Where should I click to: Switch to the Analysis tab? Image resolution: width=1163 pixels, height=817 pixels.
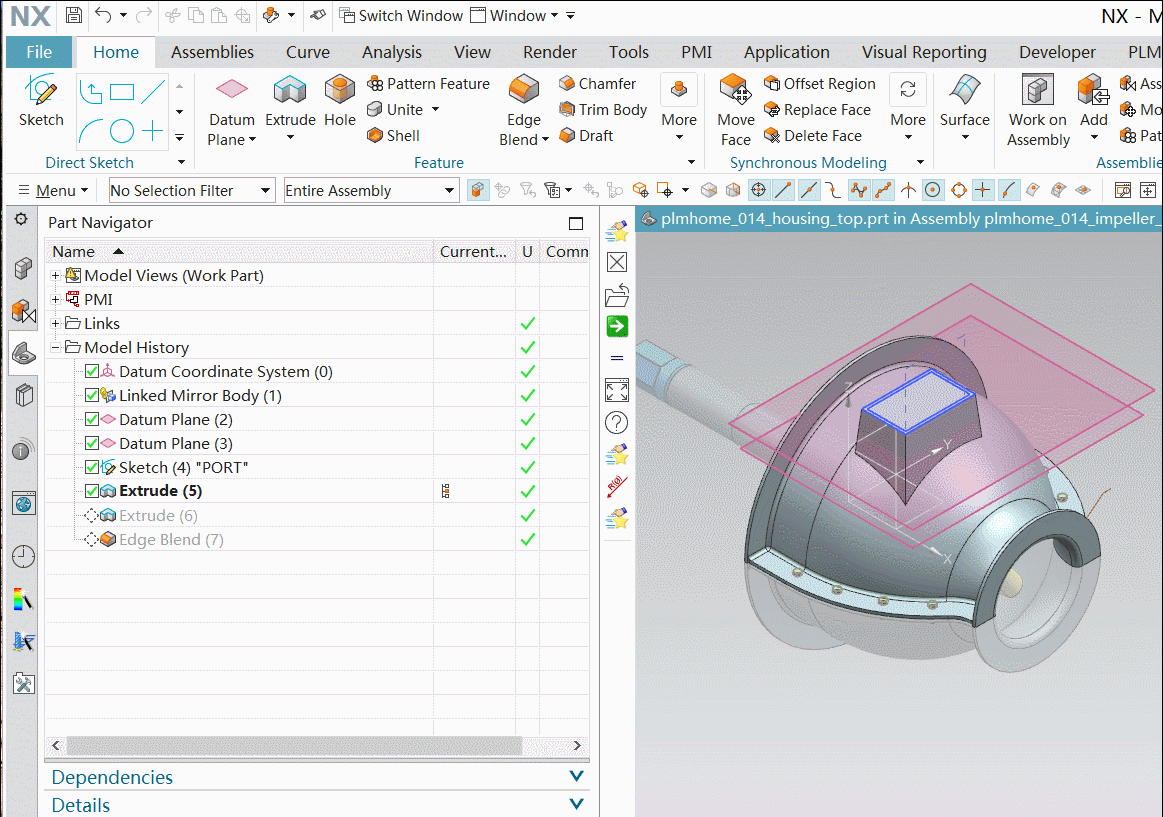coord(392,52)
